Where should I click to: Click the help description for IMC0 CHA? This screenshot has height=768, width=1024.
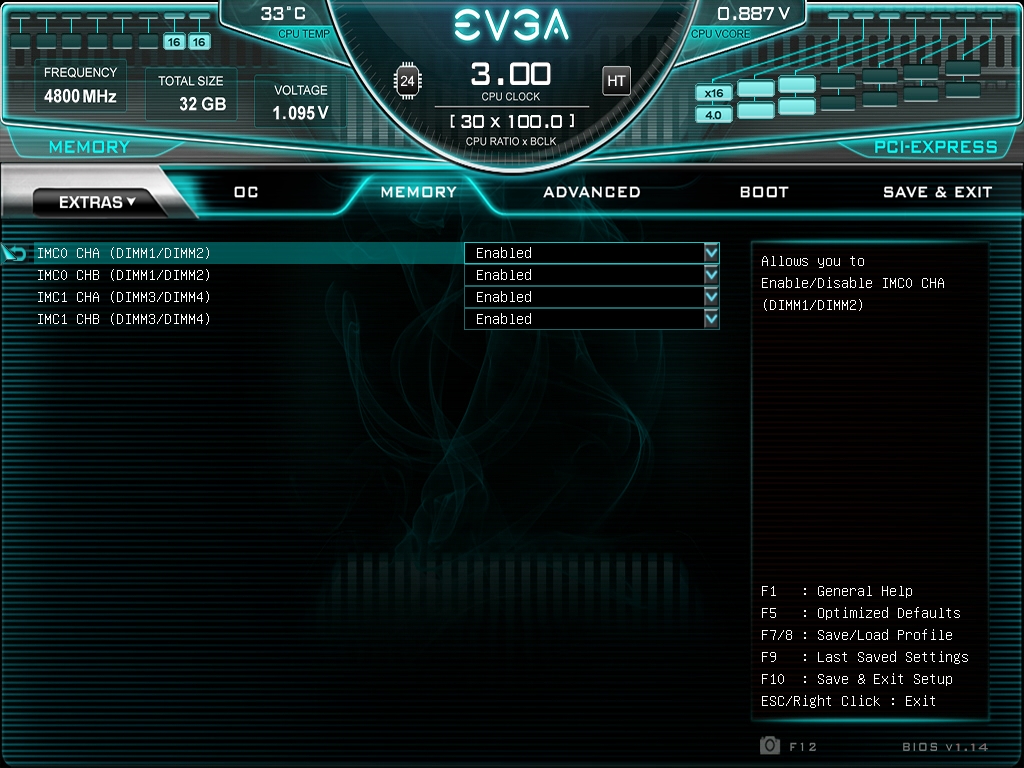(853, 283)
